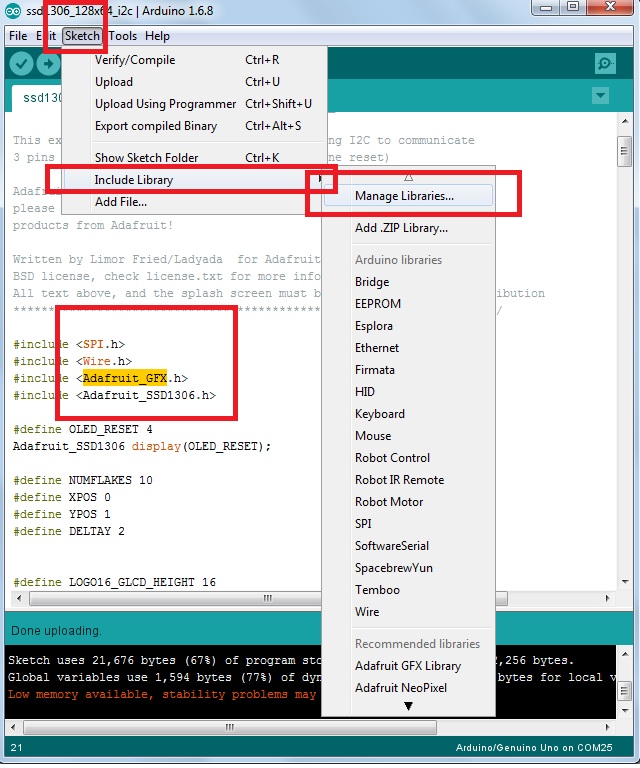The image size is (640, 768).
Task: Include the SpacebrewYun library
Action: coord(408,568)
